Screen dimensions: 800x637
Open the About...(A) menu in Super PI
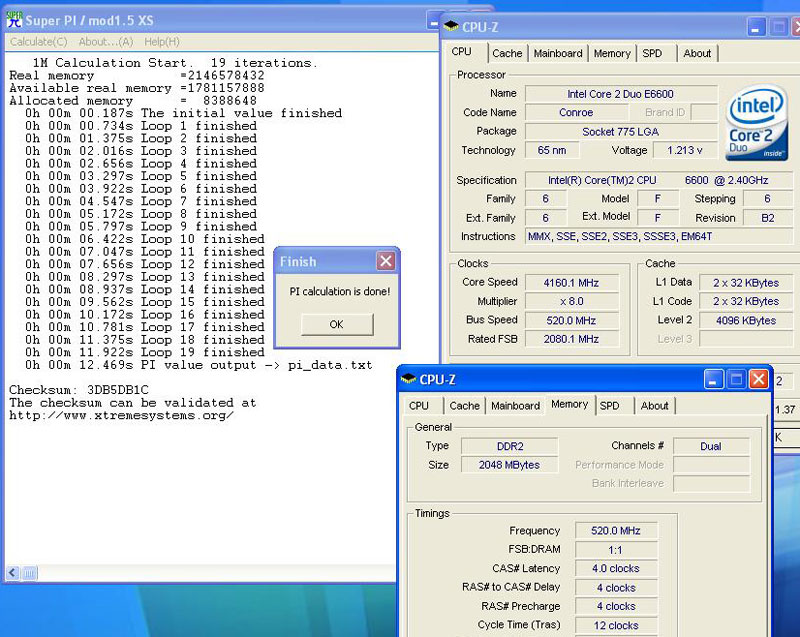tap(106, 42)
